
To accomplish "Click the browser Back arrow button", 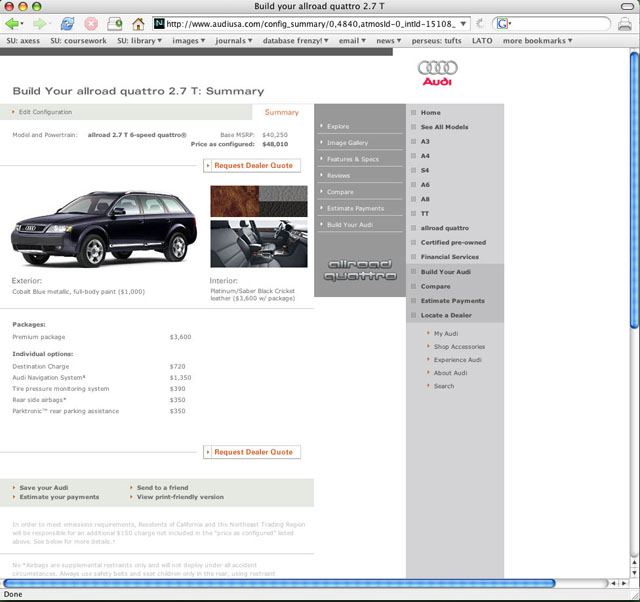I will pyautogui.click(x=14, y=23).
